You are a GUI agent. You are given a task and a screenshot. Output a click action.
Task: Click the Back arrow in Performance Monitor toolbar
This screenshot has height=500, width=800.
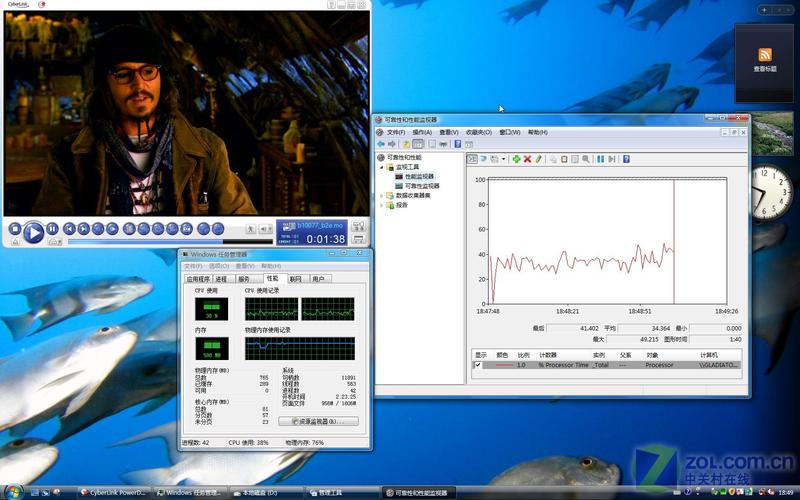381,144
